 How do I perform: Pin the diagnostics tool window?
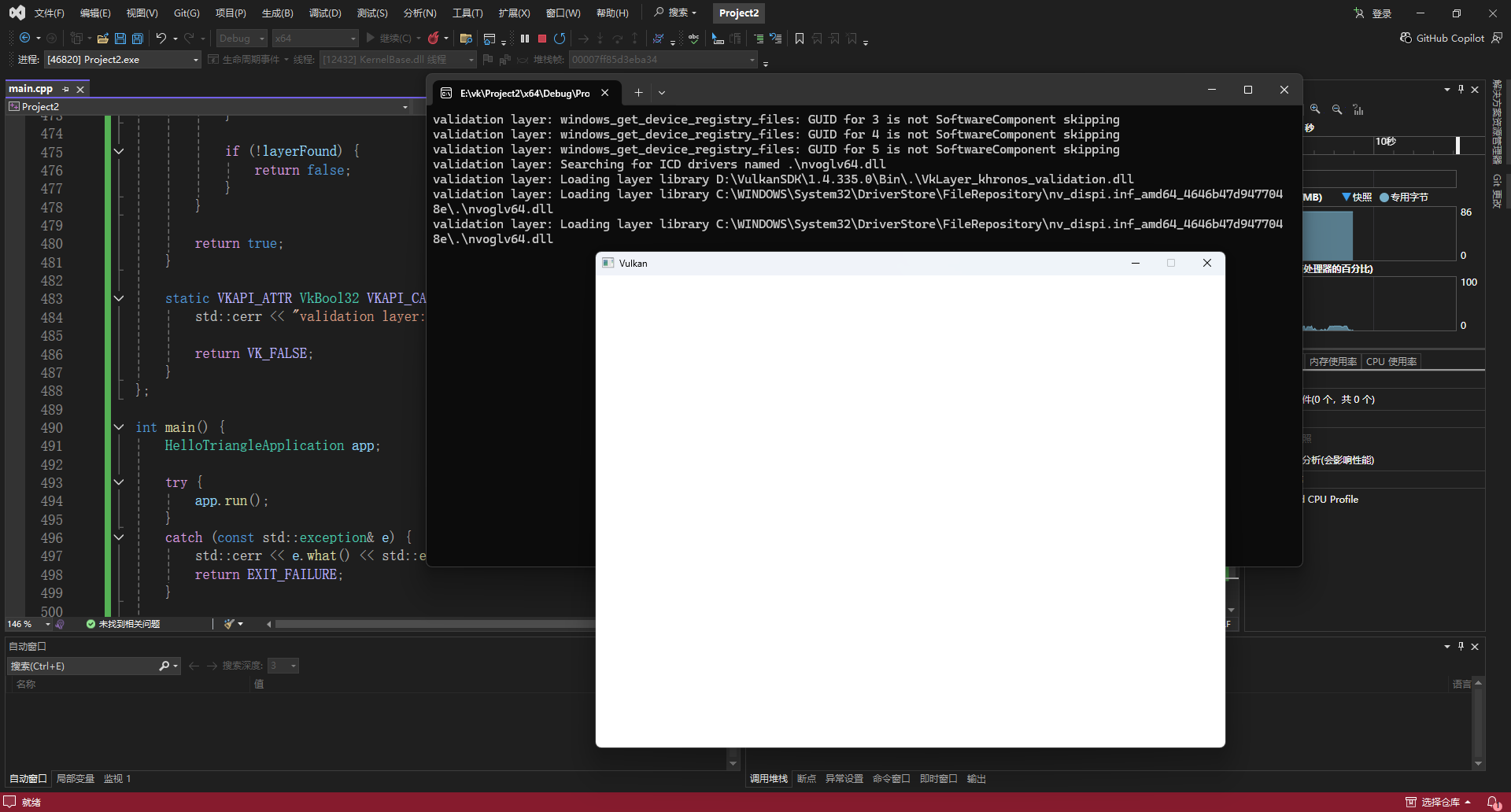coord(1461,89)
